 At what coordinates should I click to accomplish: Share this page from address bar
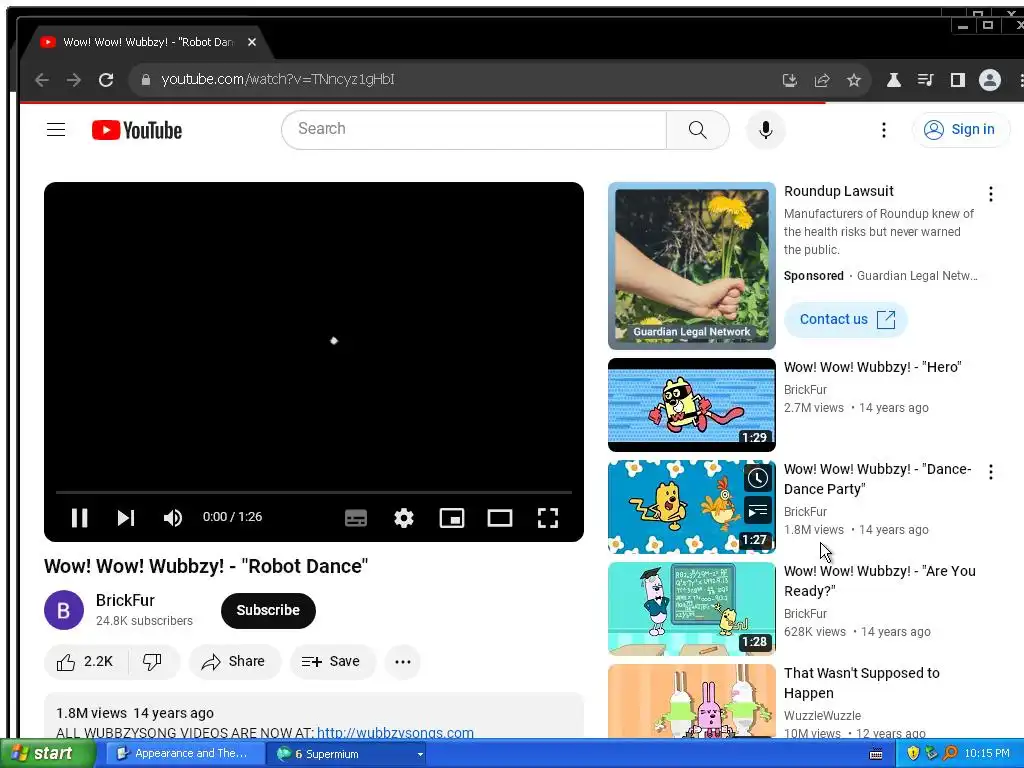click(822, 80)
